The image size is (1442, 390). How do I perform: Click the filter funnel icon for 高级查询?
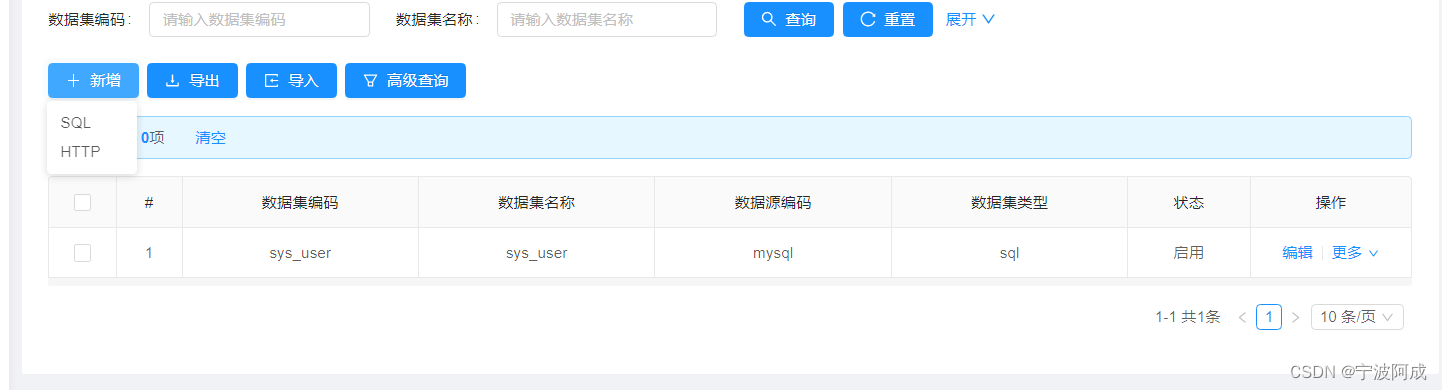tap(370, 81)
